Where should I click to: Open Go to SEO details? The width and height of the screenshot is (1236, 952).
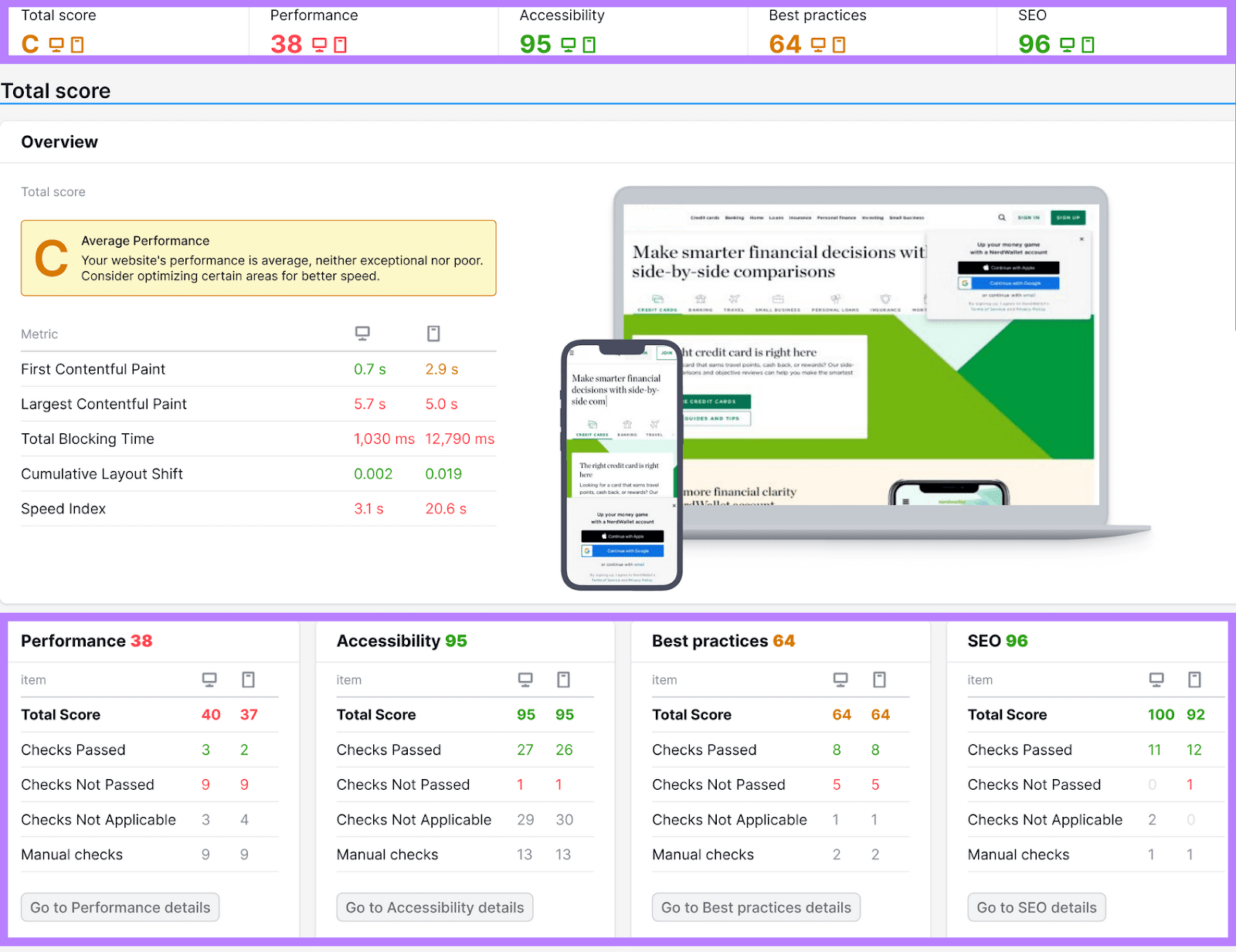tap(1036, 907)
